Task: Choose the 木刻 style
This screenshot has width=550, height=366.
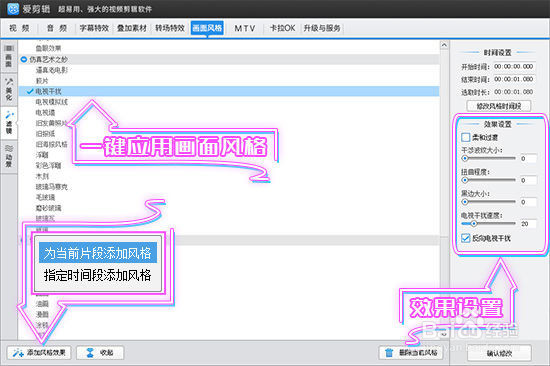Action: (42, 176)
